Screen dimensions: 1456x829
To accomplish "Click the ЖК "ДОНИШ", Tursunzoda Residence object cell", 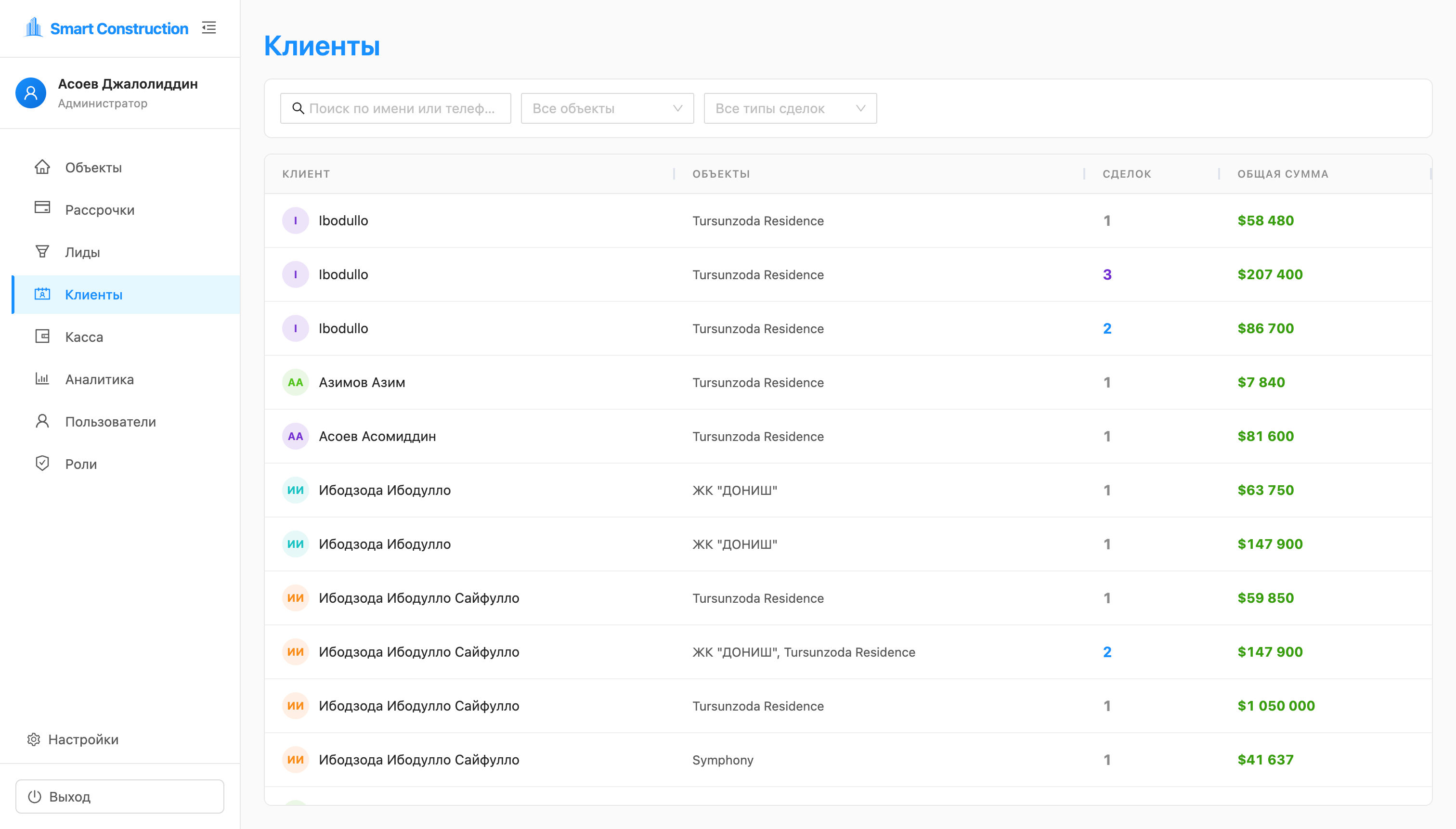I will pos(804,652).
